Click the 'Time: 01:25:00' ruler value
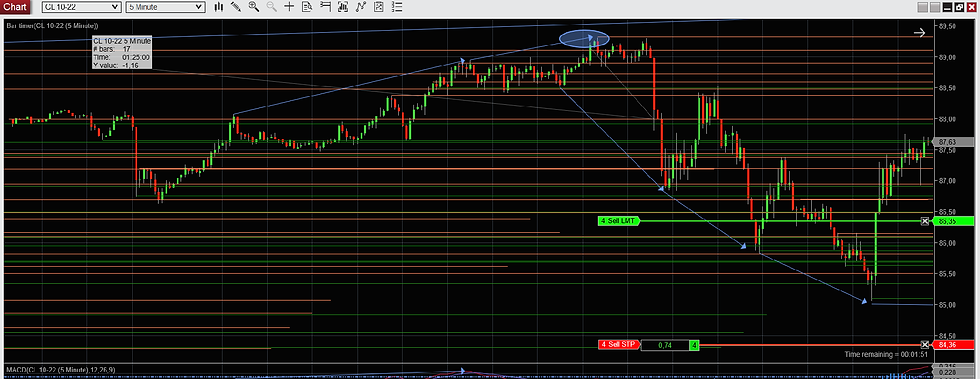This screenshot has width=980, height=379. [x=121, y=57]
